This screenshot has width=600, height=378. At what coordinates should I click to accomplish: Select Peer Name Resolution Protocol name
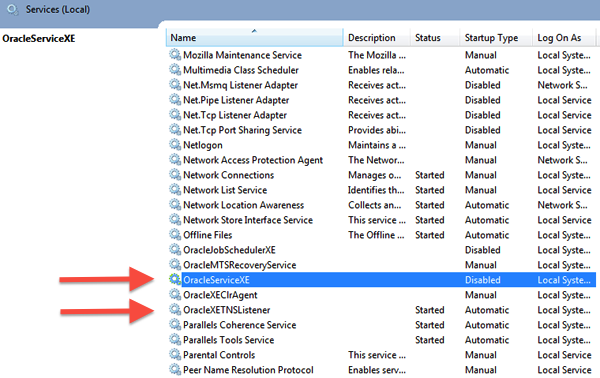248,370
